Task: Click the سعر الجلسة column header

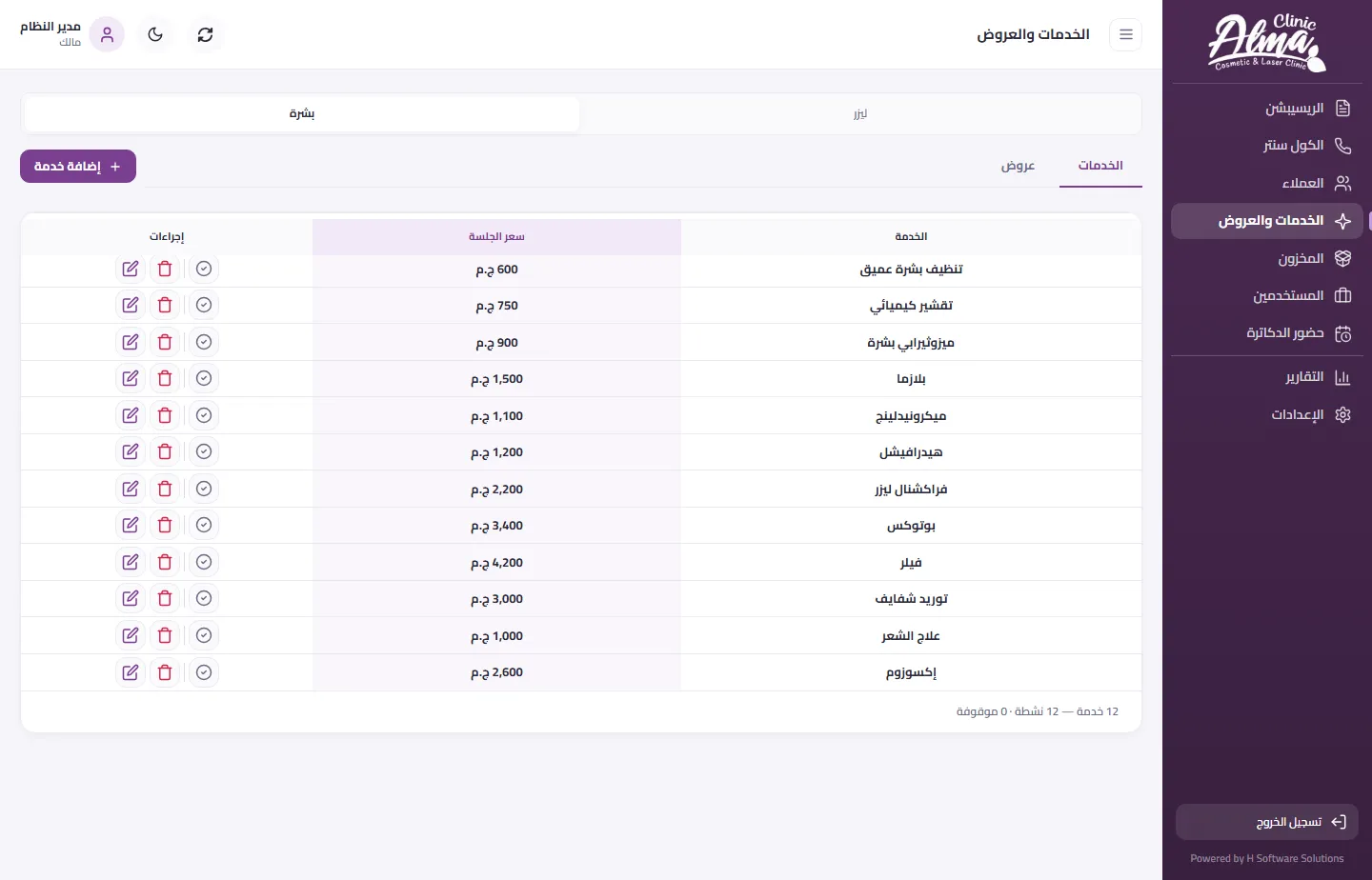Action: tap(496, 236)
